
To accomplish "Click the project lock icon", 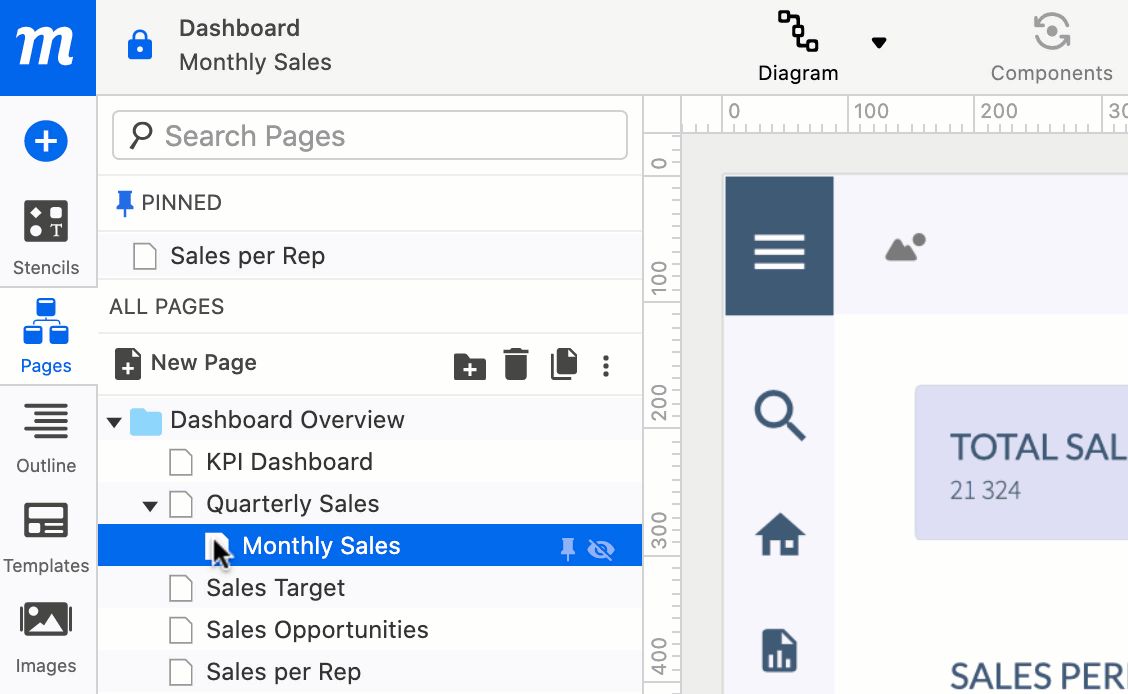I will click(140, 46).
